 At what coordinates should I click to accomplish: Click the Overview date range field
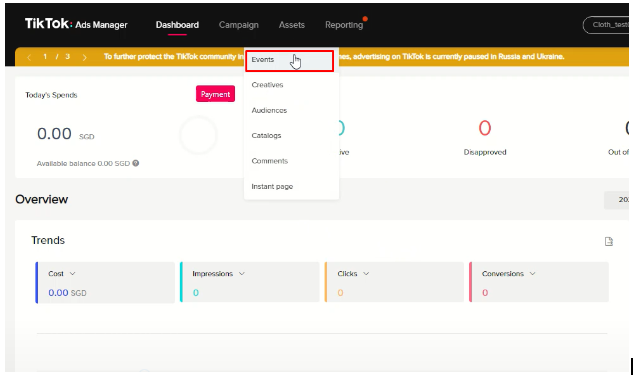click(x=616, y=200)
